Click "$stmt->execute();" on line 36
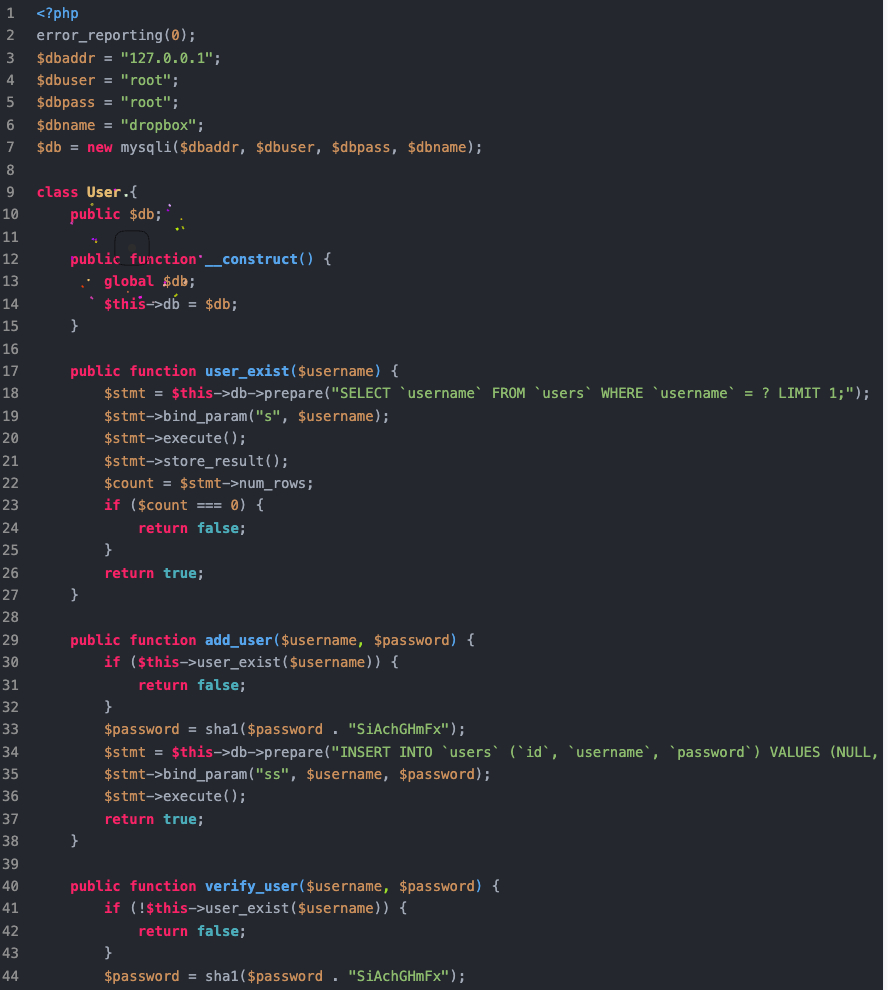This screenshot has width=888, height=990. (175, 796)
